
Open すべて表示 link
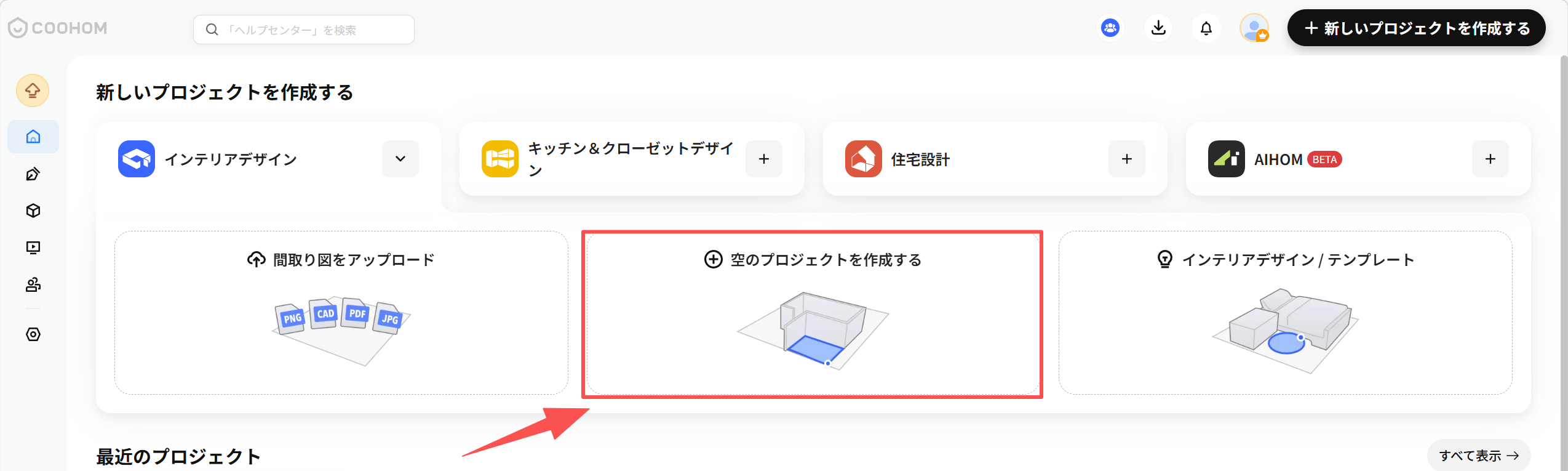[1479, 456]
